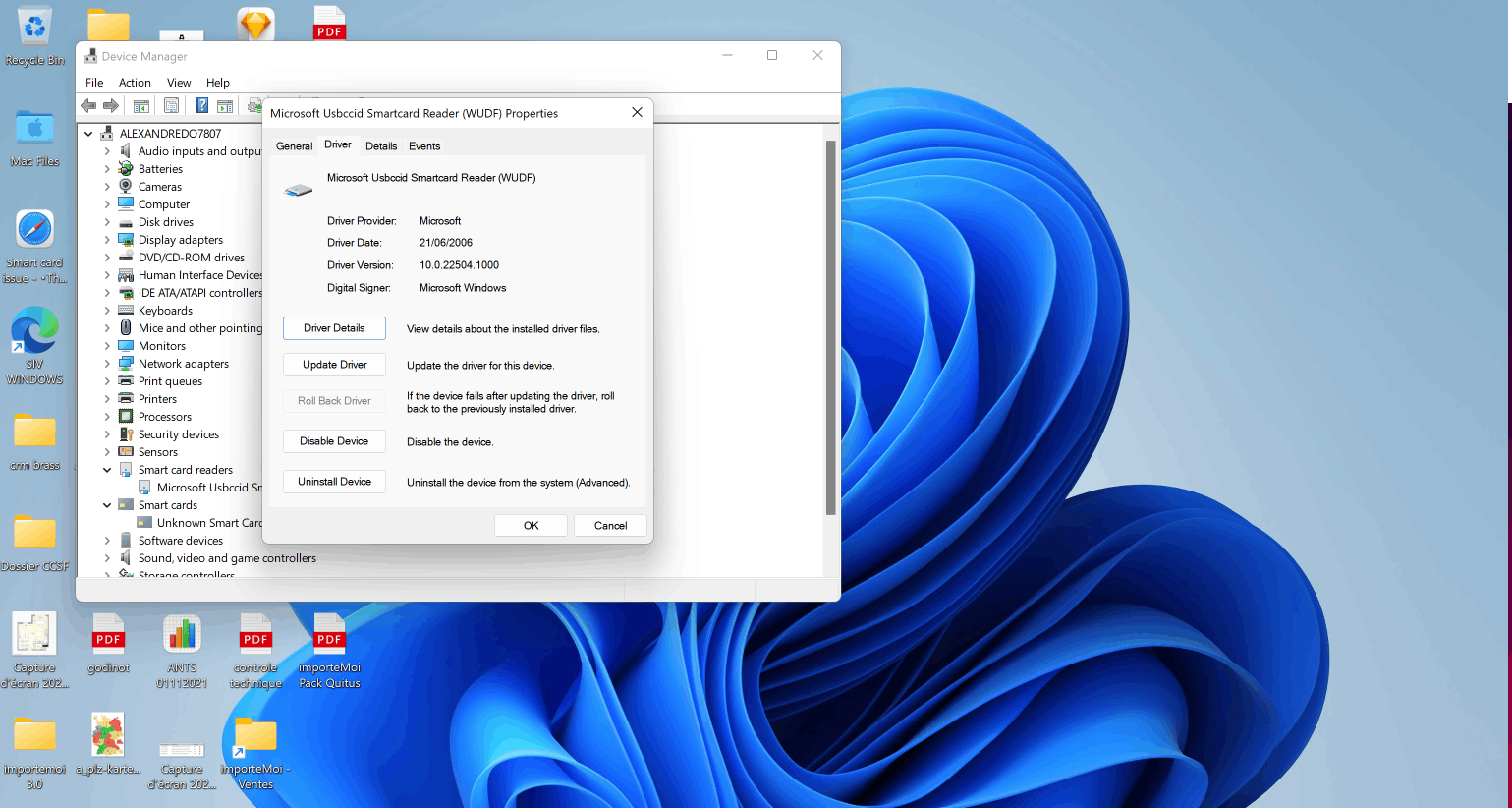Switch to the Details tab
The image size is (1512, 808).
coord(381,145)
